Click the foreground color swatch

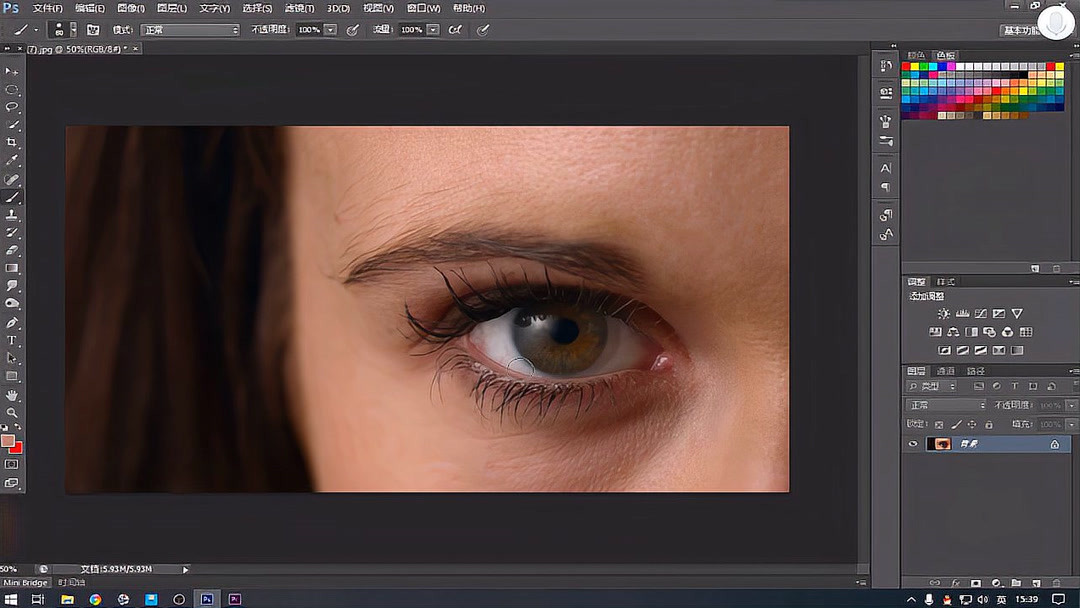coord(8,441)
